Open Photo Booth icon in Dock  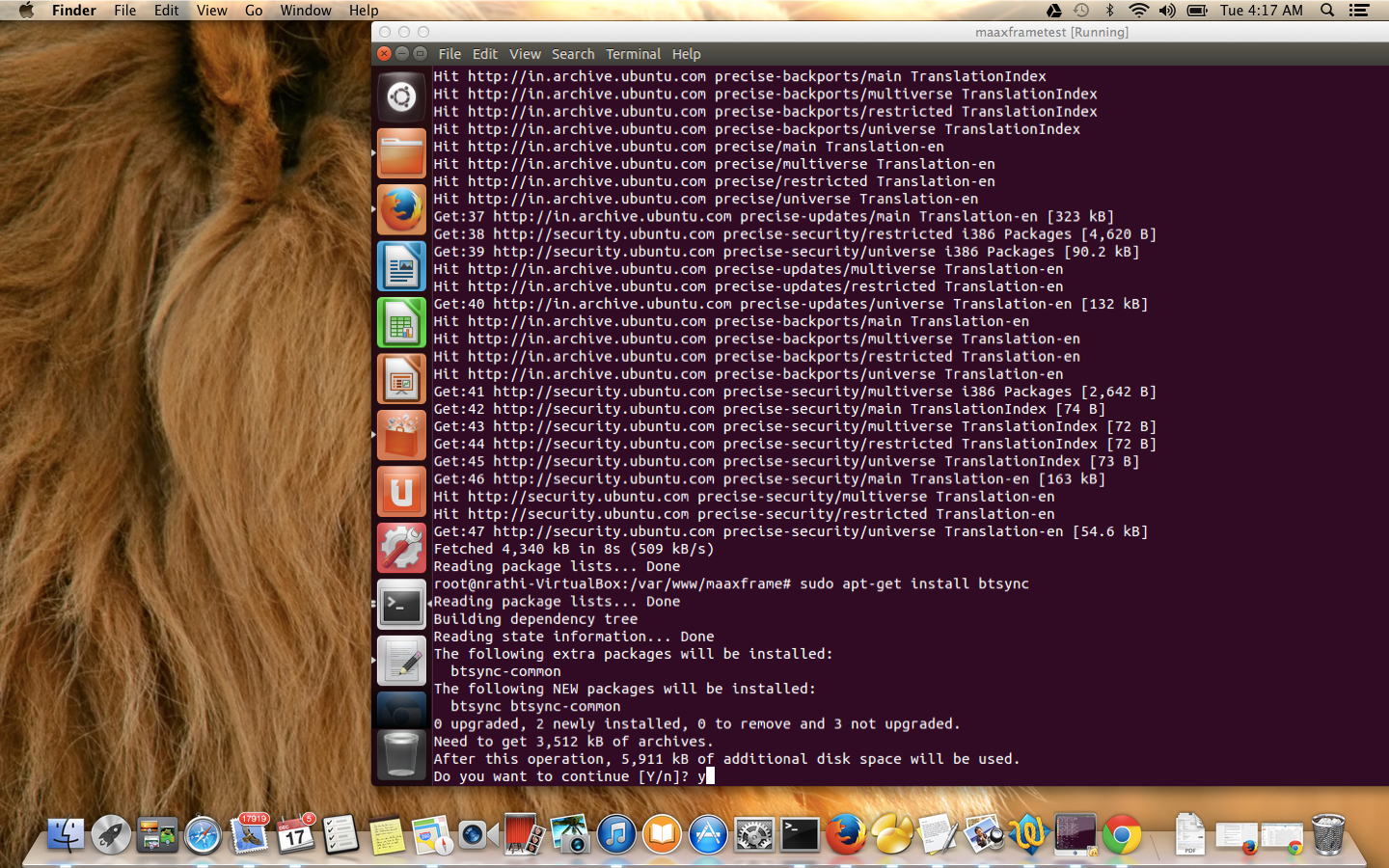pos(524,835)
